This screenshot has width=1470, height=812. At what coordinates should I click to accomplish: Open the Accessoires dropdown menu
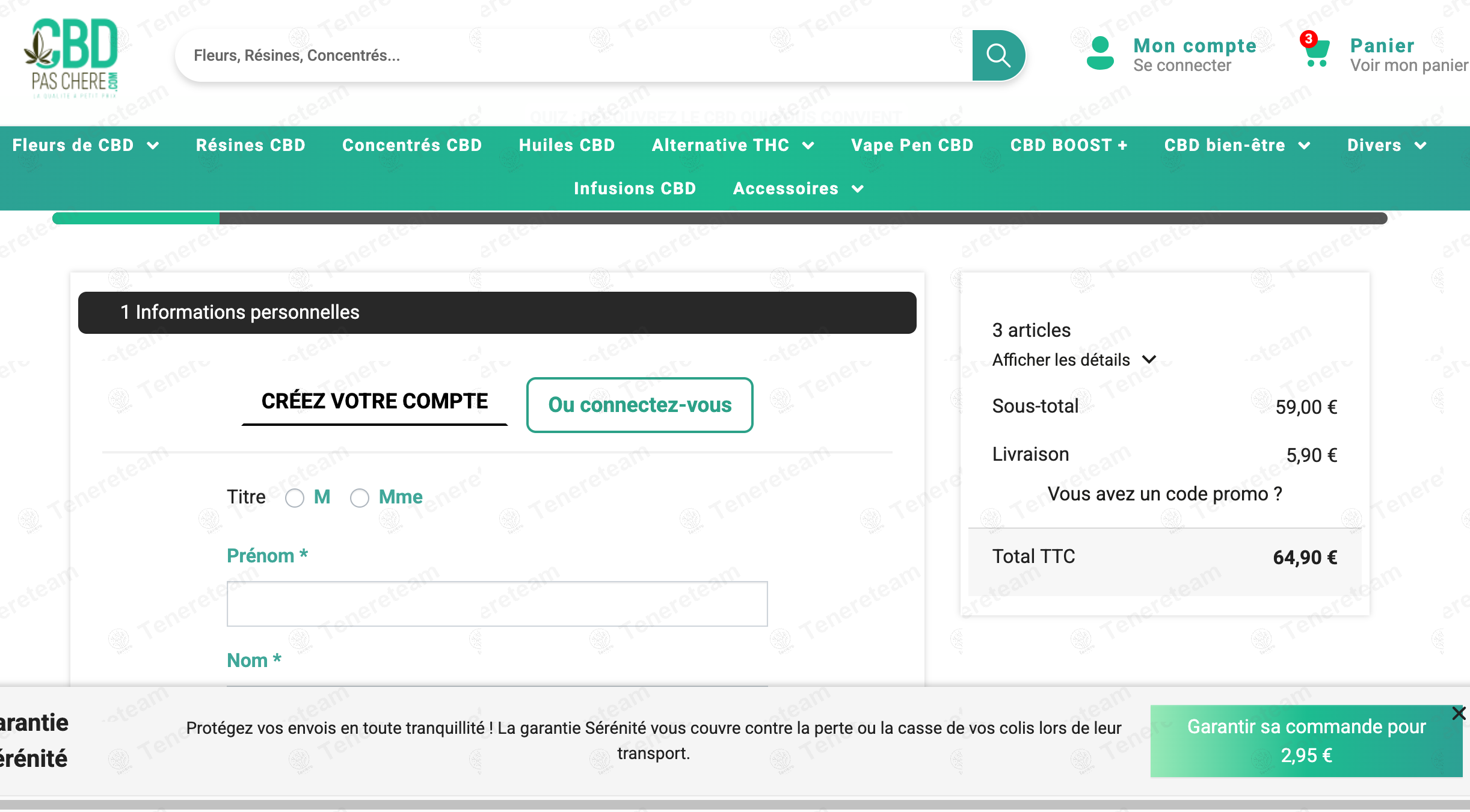coord(858,189)
